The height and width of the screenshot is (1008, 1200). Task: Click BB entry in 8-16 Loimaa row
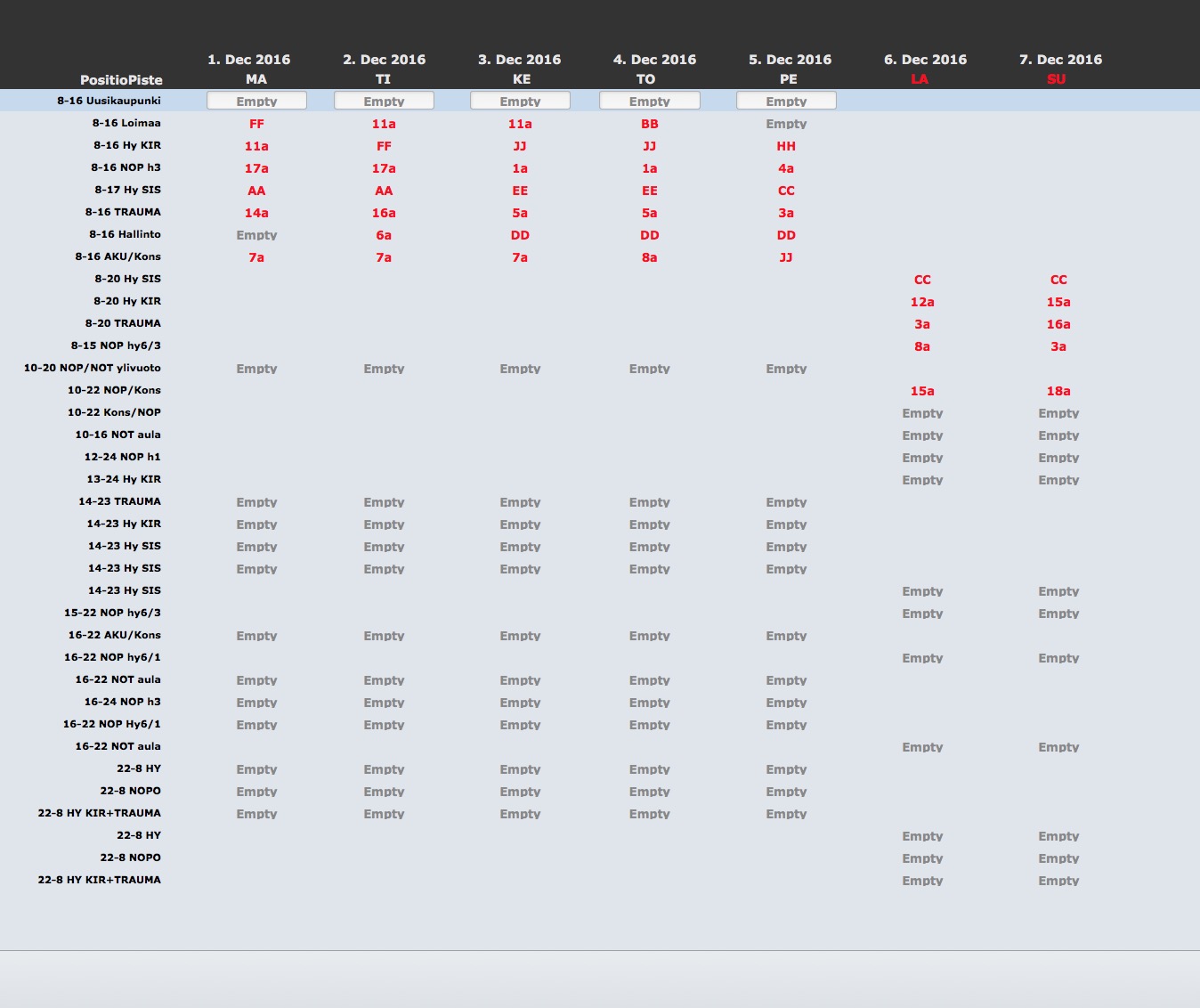pos(650,124)
